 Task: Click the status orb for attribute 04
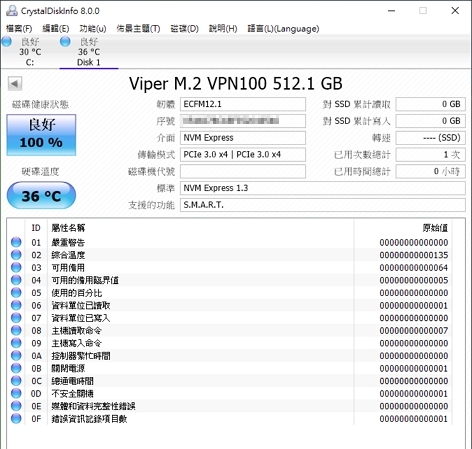16,280
